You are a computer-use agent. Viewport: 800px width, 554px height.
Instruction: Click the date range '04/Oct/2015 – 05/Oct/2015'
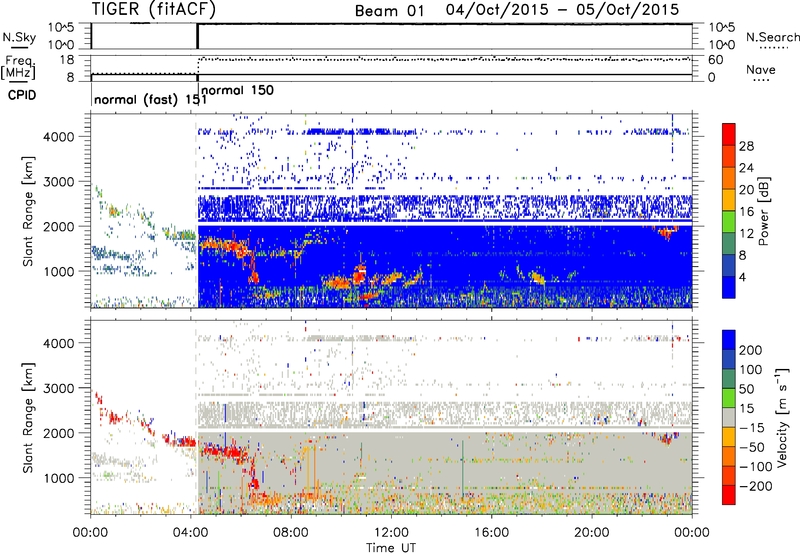pyautogui.click(x=562, y=10)
